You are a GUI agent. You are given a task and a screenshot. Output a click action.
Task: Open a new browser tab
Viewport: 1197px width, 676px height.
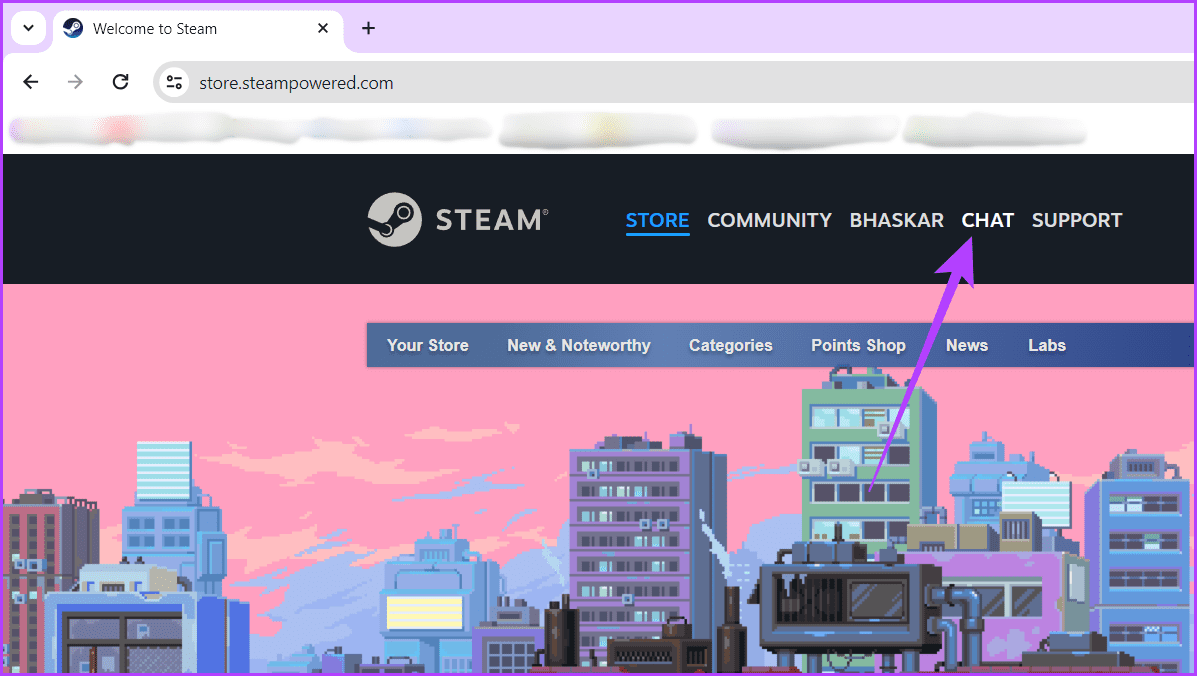(368, 28)
